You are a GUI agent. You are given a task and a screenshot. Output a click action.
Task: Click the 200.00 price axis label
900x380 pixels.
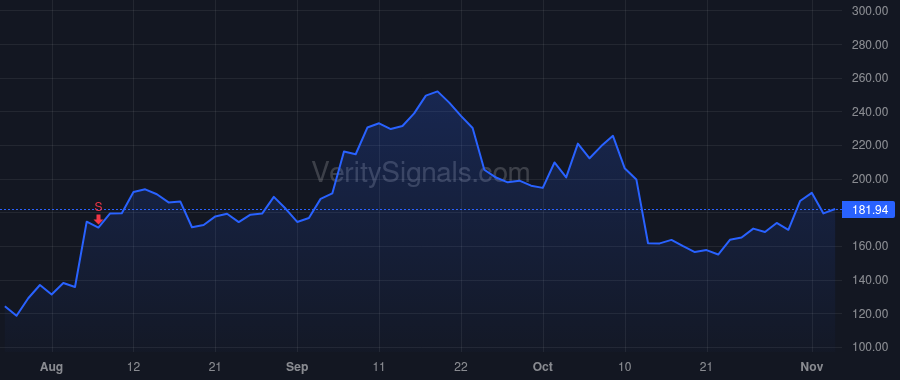coord(870,179)
